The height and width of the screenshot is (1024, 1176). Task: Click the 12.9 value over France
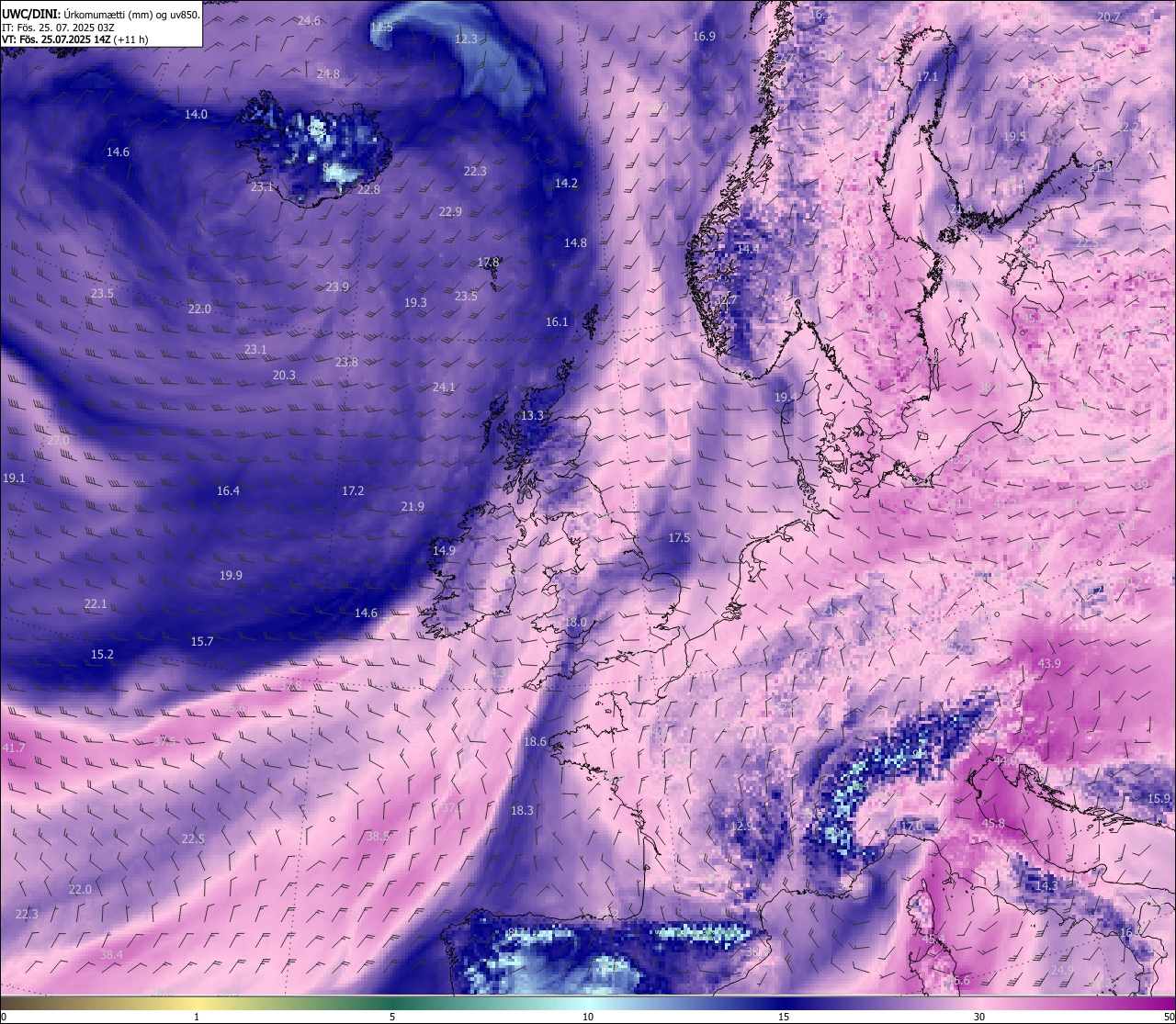[742, 826]
